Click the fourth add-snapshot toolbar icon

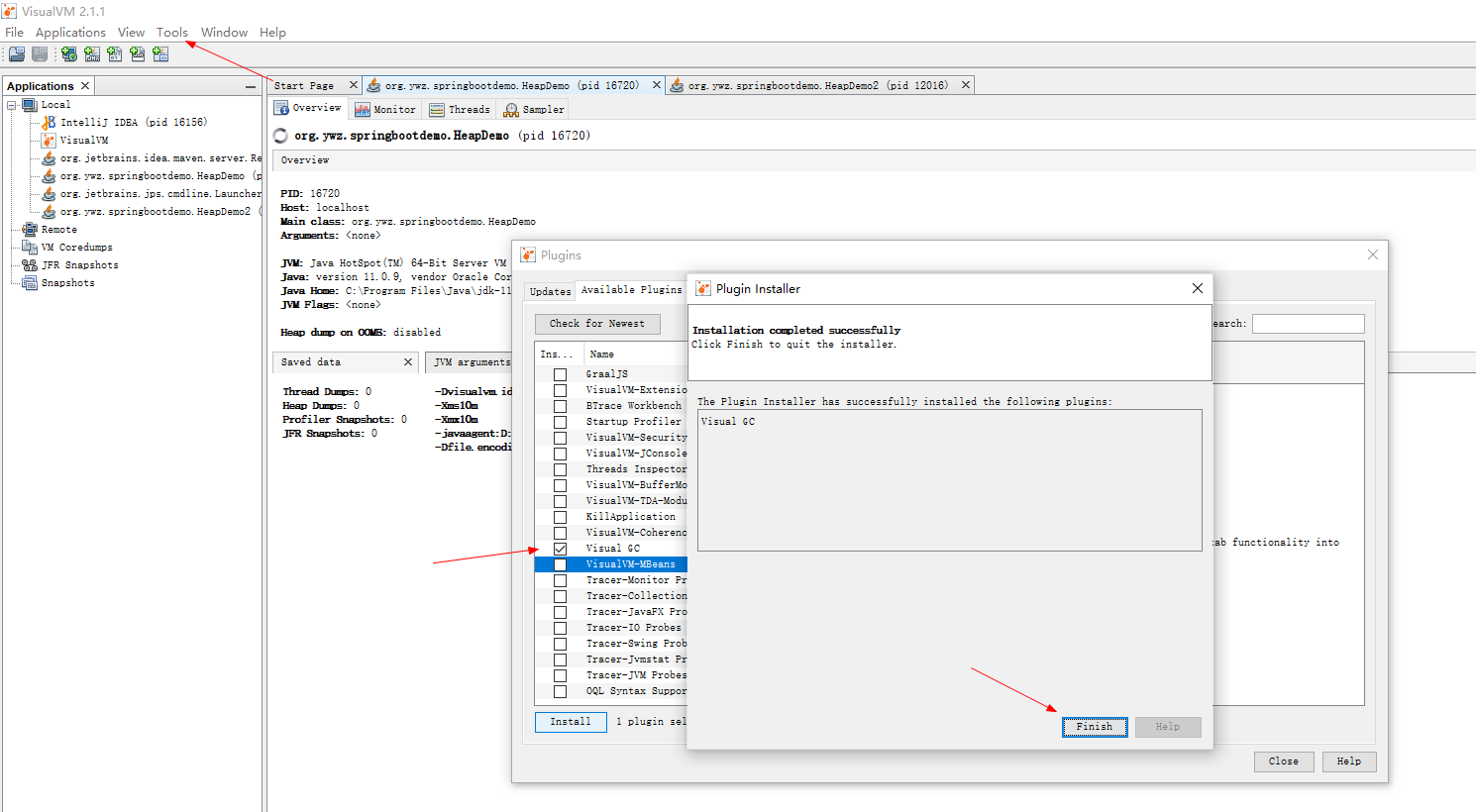click(138, 54)
